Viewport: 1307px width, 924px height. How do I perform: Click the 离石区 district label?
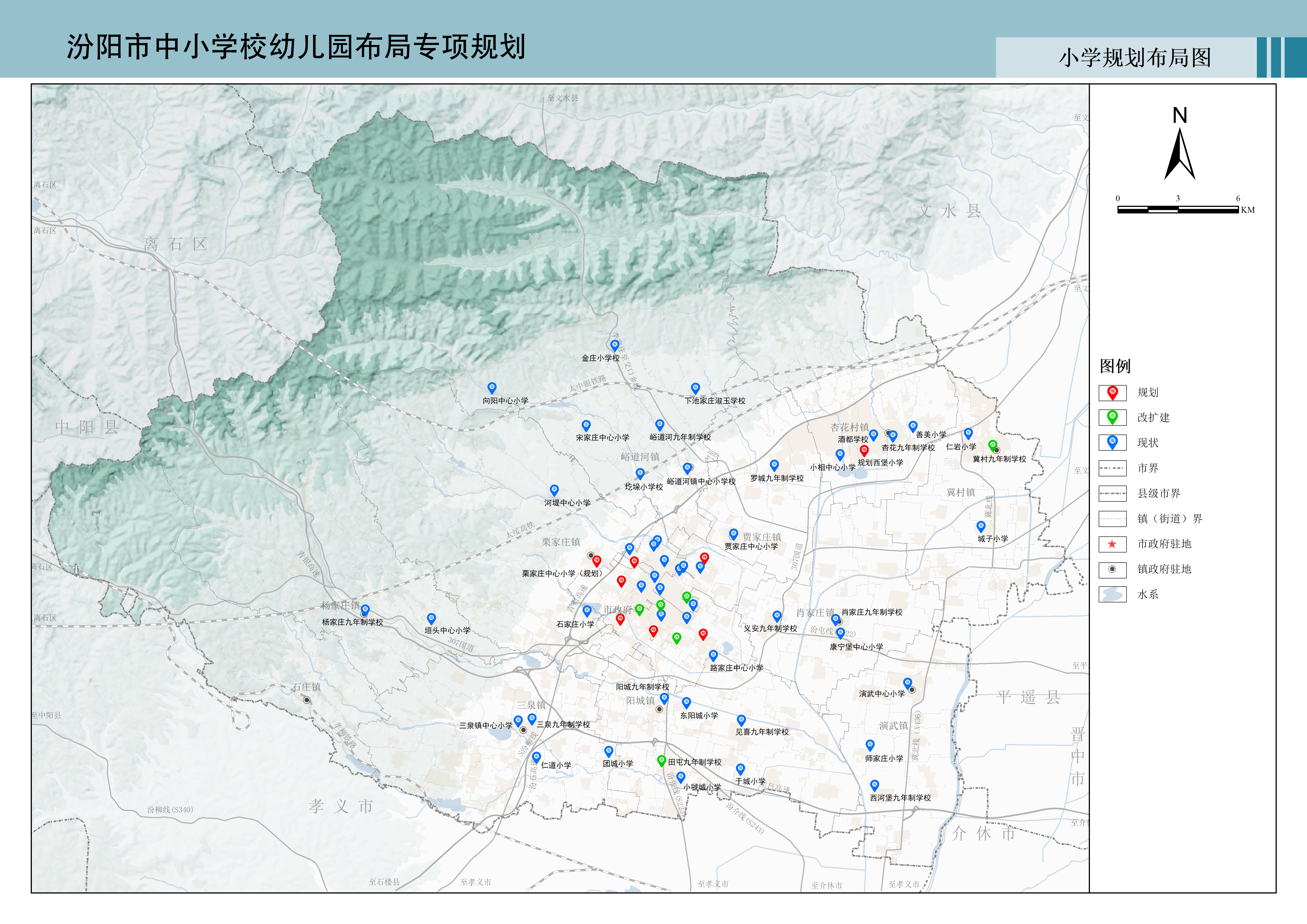(175, 244)
